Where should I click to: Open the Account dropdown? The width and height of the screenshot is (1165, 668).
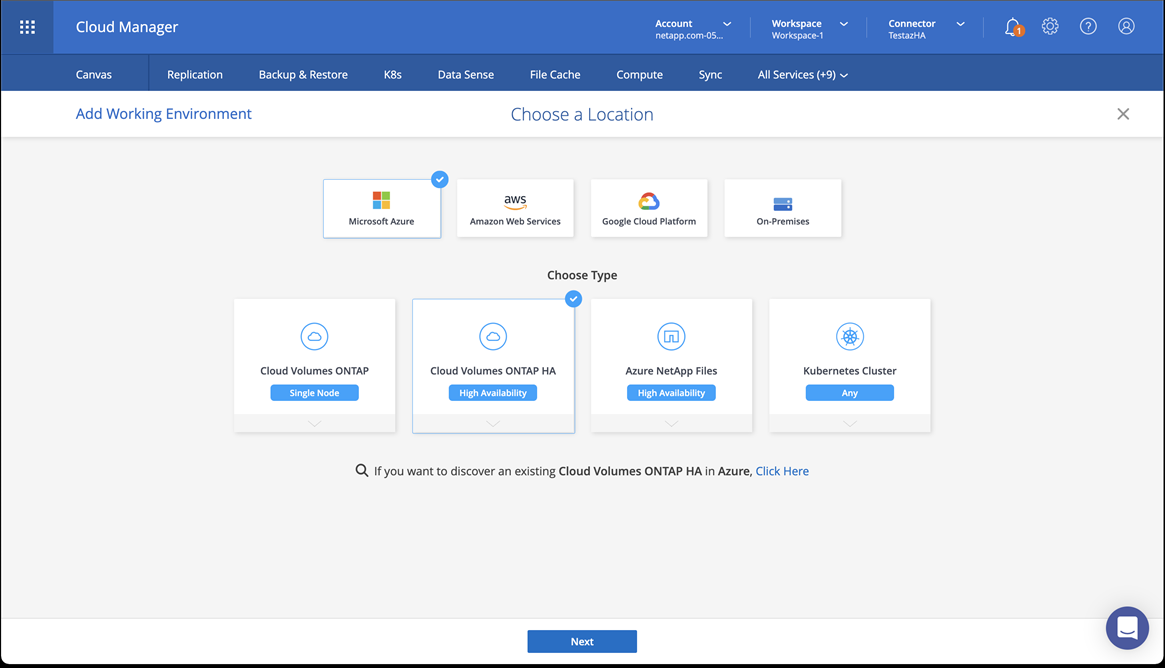692,28
